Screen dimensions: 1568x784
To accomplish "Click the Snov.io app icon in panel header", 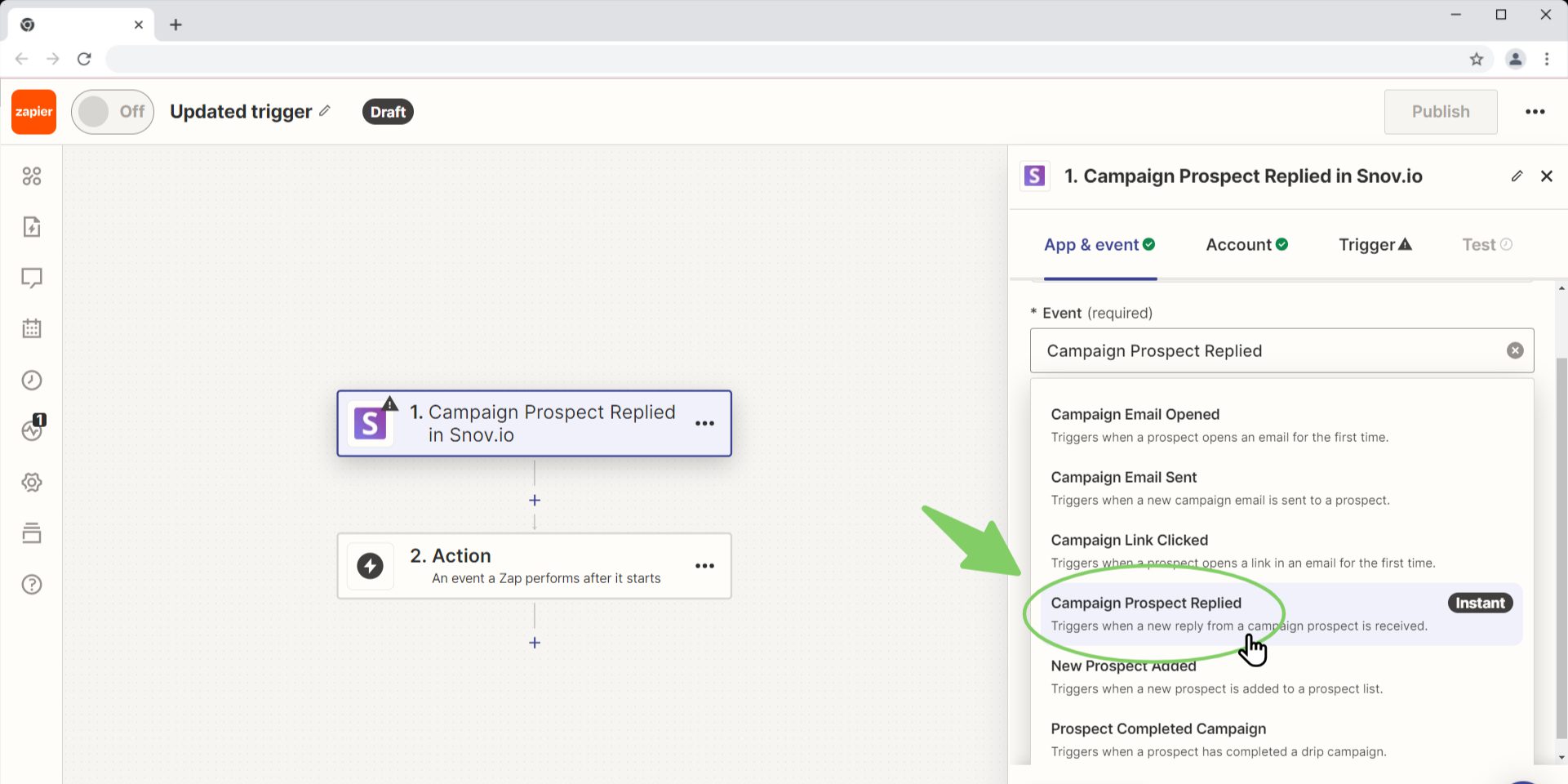I will point(1034,176).
